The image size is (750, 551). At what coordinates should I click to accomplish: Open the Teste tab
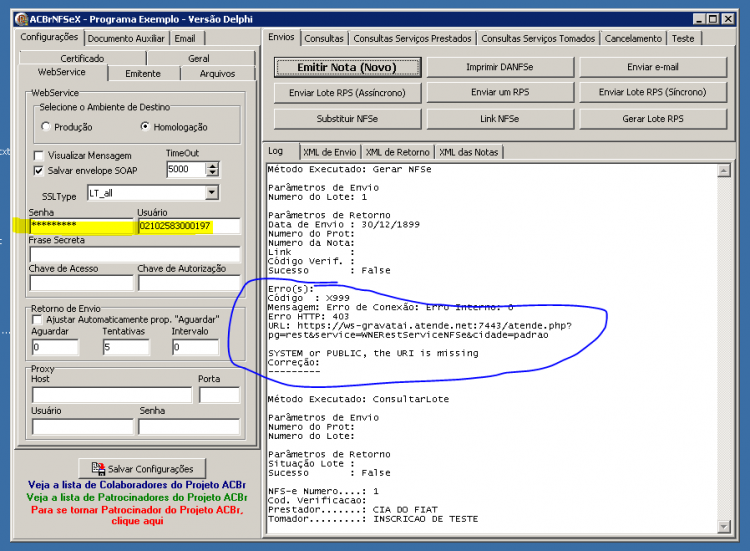(x=683, y=39)
